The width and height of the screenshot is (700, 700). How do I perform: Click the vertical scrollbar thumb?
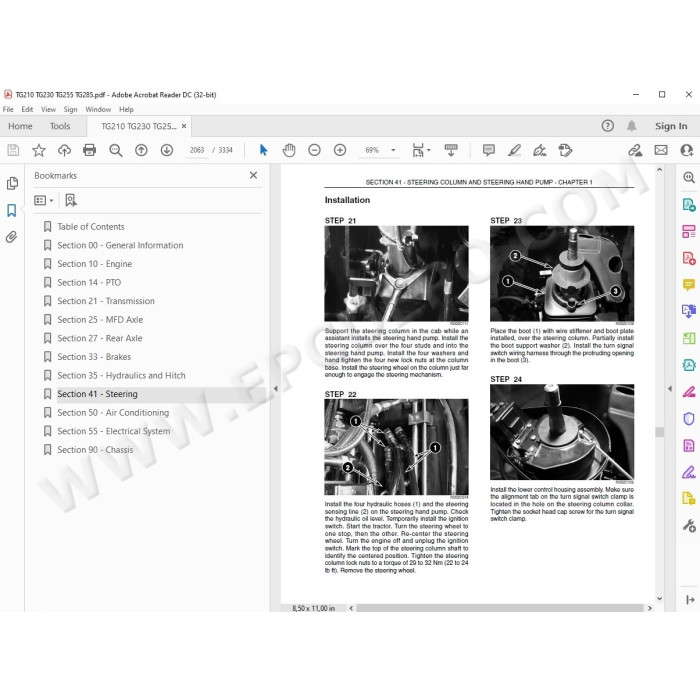coord(659,432)
